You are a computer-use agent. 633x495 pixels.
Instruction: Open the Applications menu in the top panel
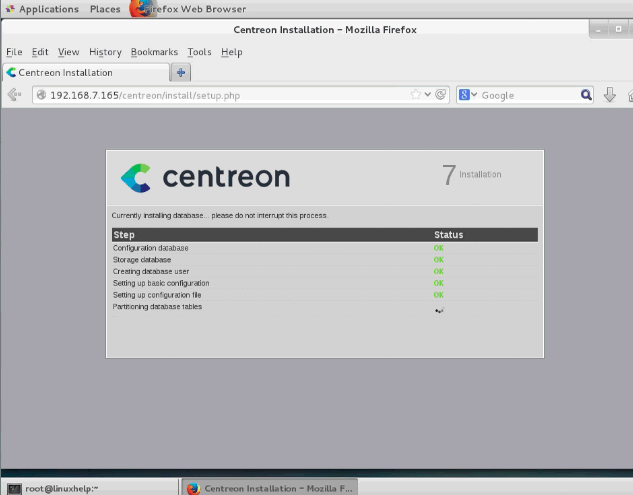coord(49,9)
